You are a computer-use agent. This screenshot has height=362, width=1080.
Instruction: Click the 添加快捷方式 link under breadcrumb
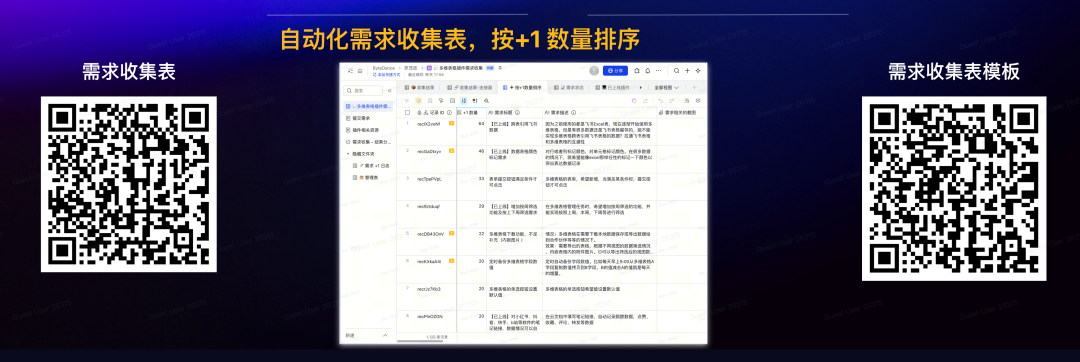coord(386,74)
